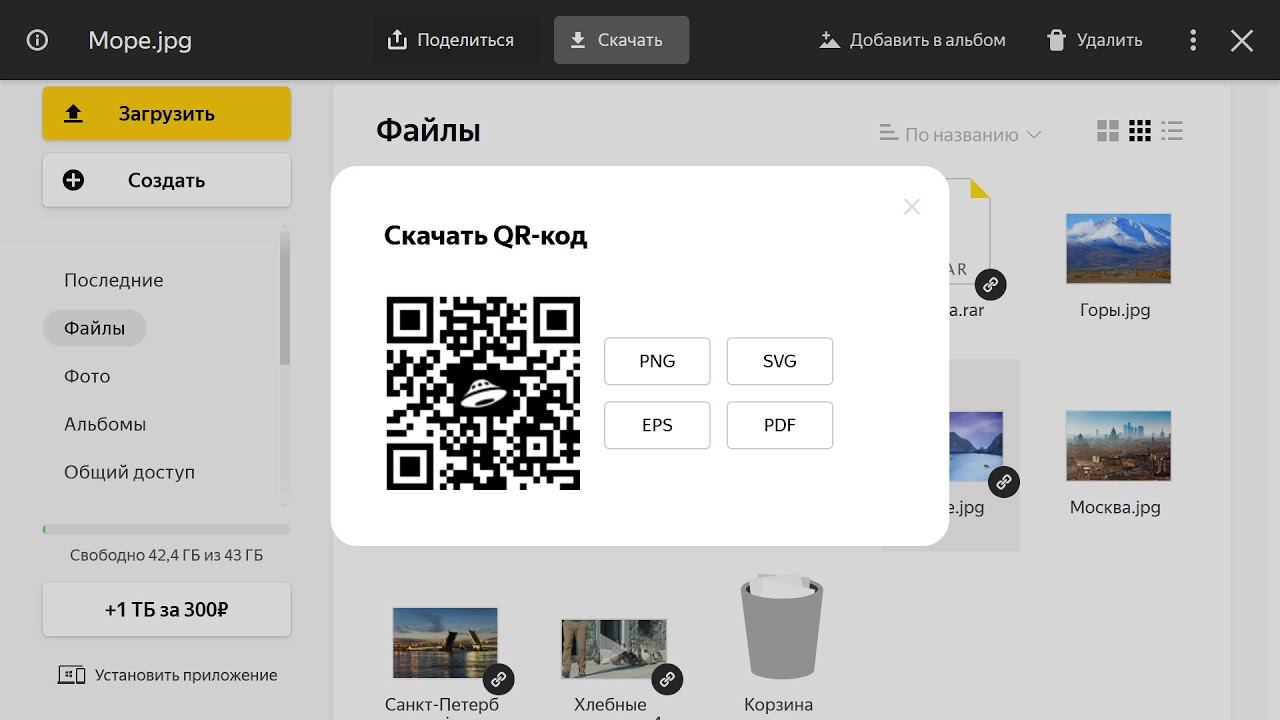
Task: Close the Скачать QR-код dialog
Action: tap(911, 207)
